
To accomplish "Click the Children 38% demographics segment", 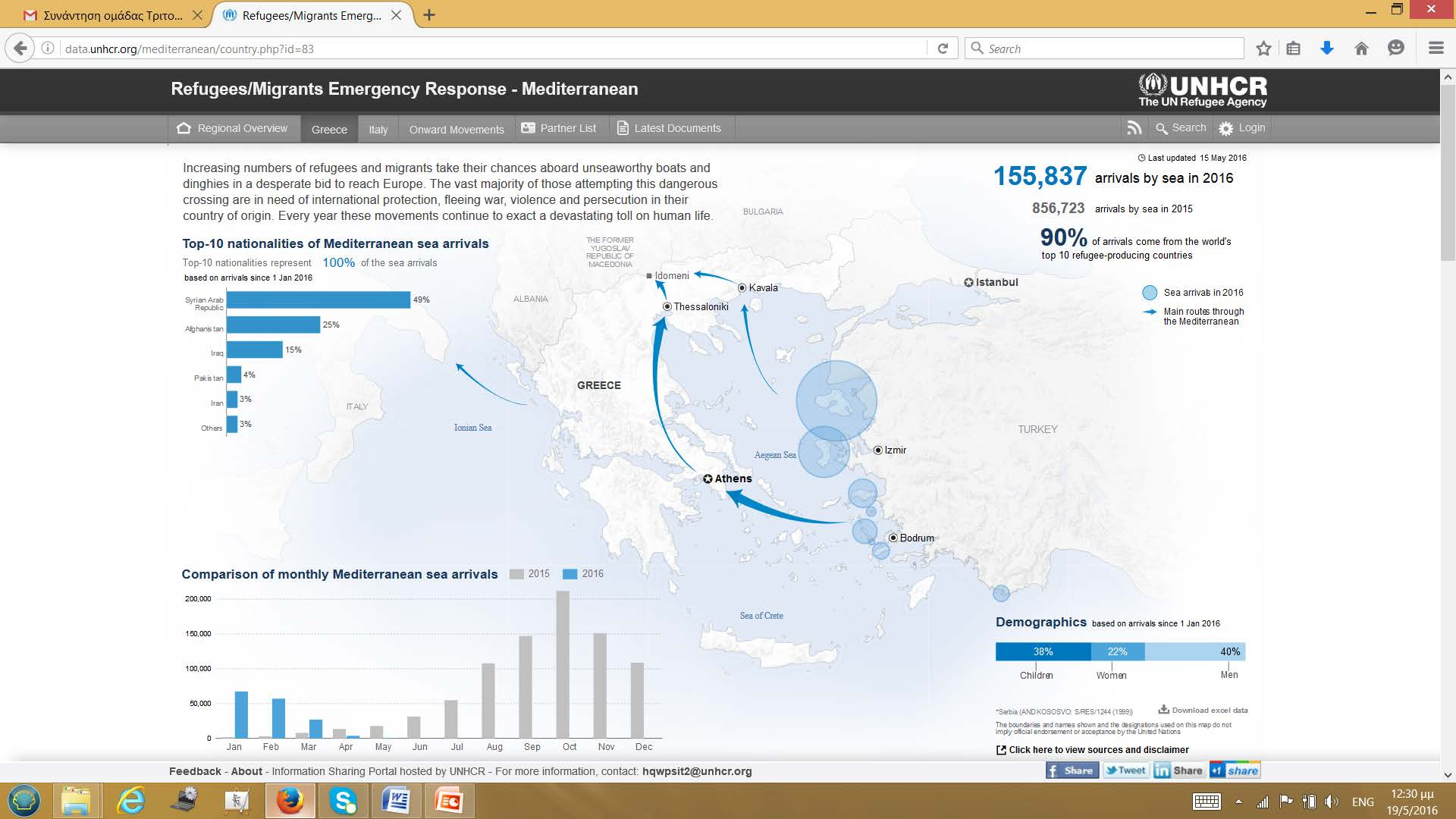I will tap(1043, 651).
